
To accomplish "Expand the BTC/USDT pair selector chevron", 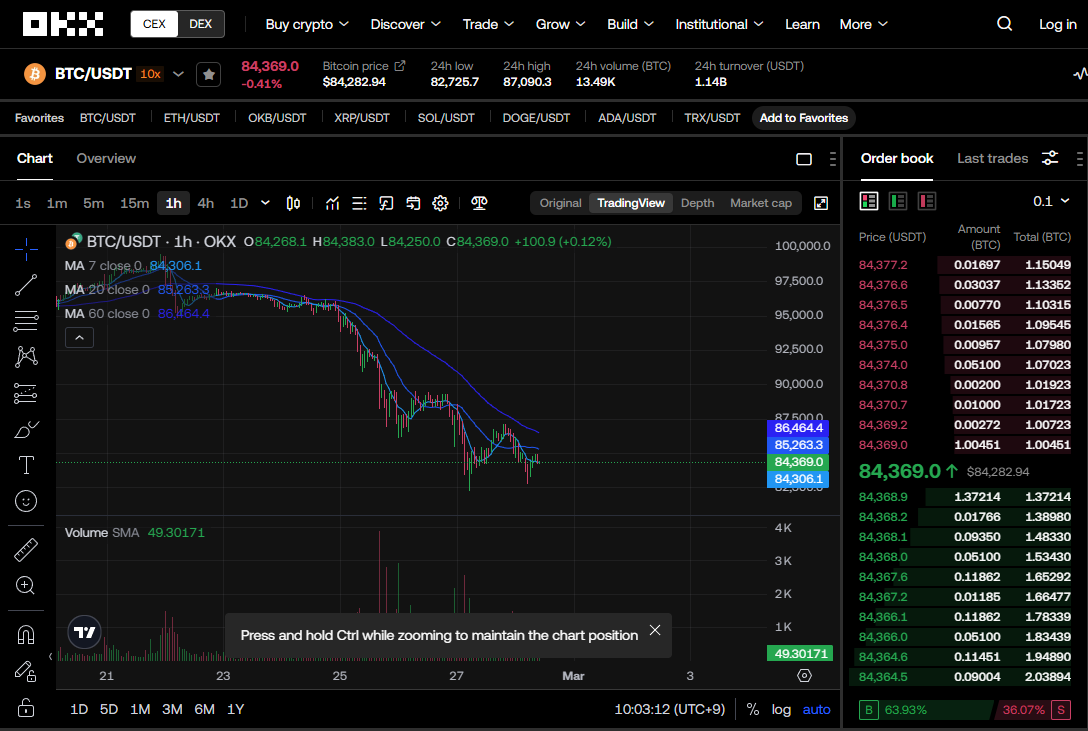I will point(178,74).
